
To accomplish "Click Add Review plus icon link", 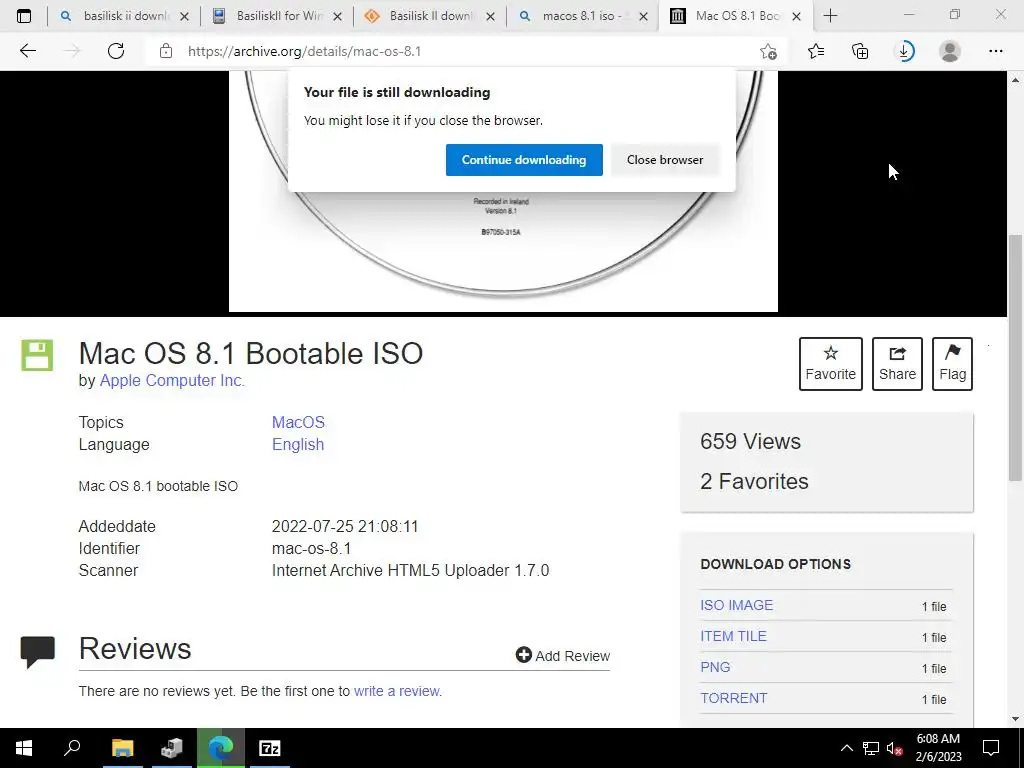I will [562, 655].
